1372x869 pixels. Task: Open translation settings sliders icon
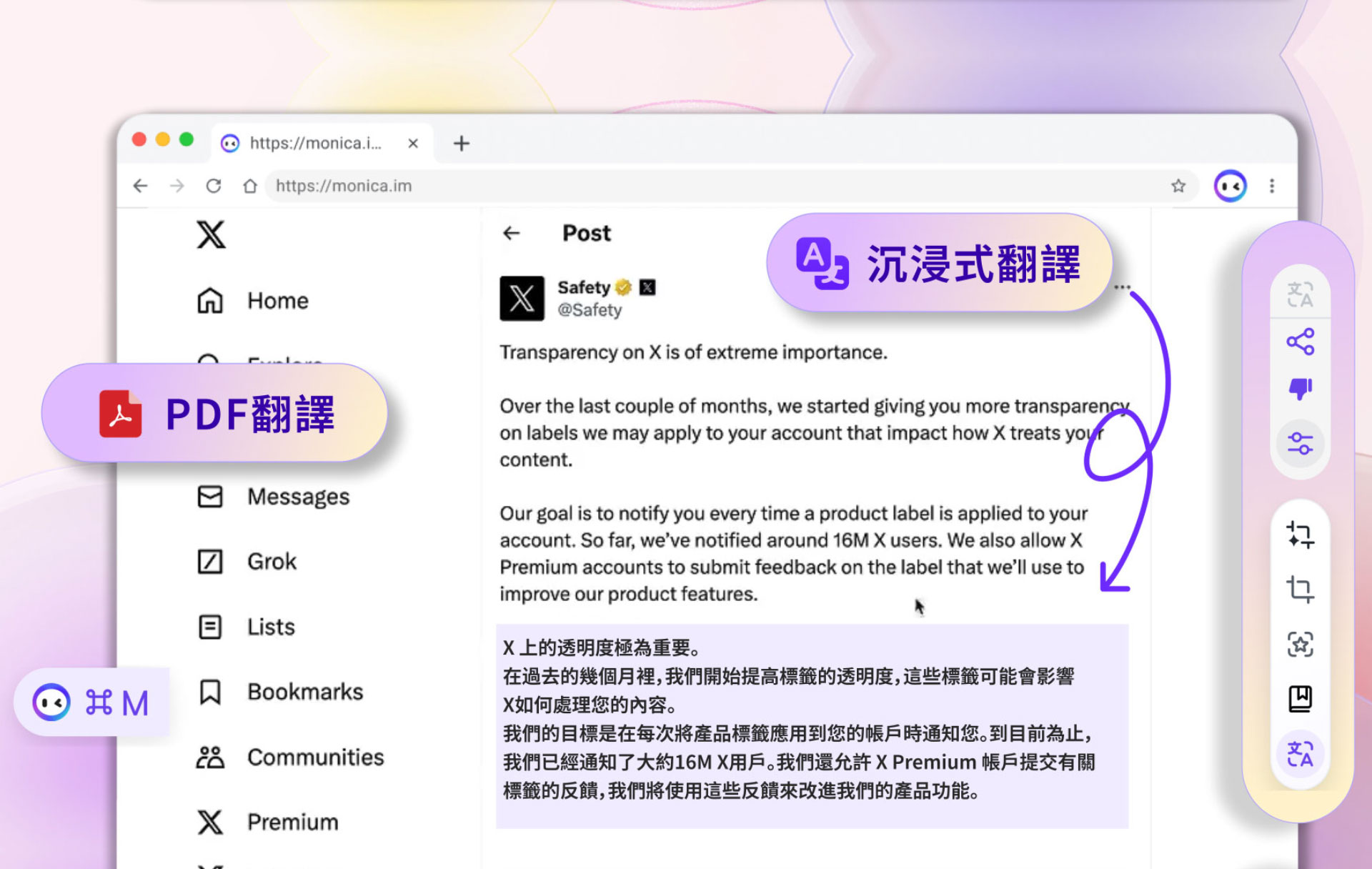click(1300, 444)
